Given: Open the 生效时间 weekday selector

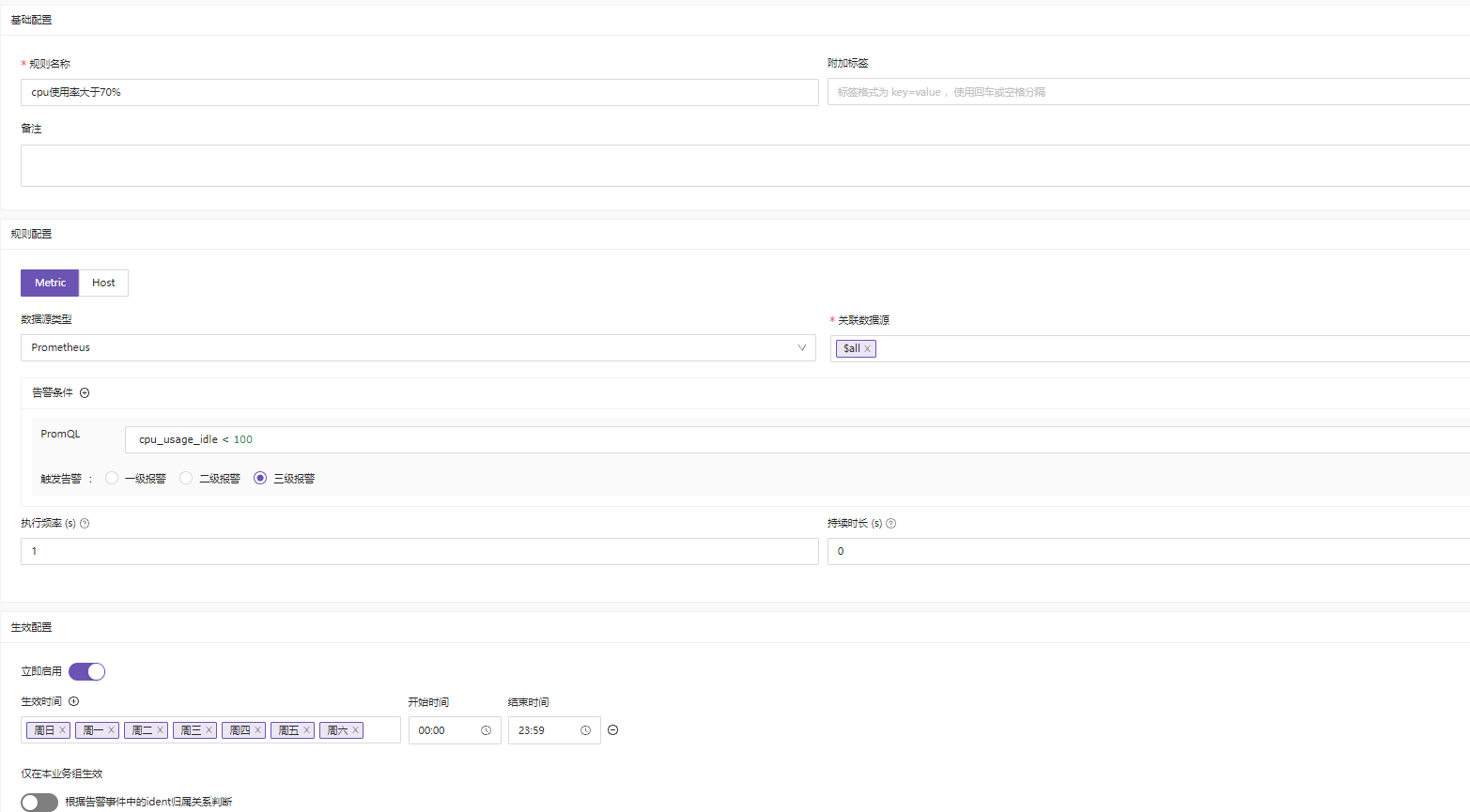Looking at the screenshot, I should [210, 730].
